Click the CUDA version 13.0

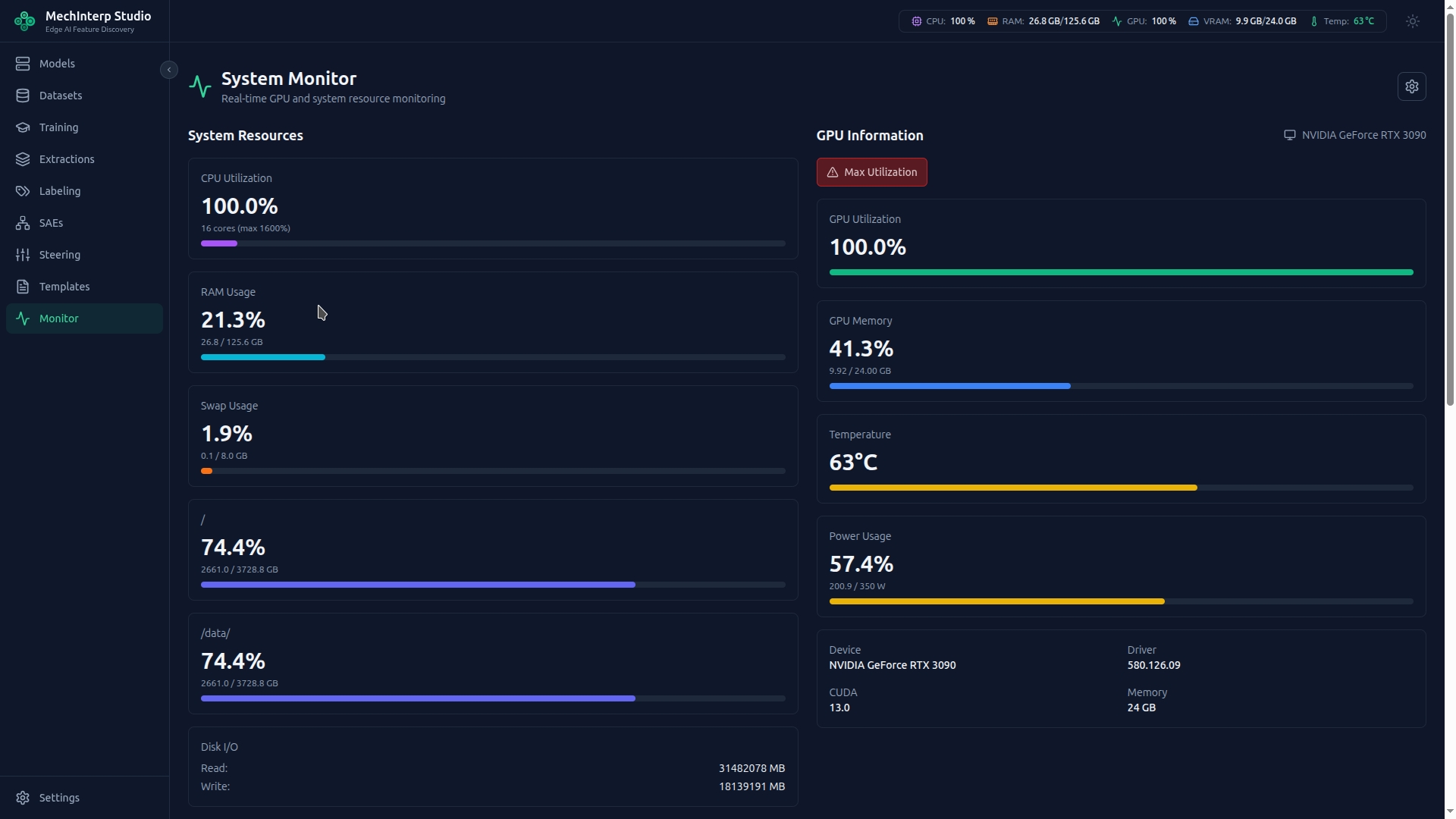pyautogui.click(x=839, y=708)
